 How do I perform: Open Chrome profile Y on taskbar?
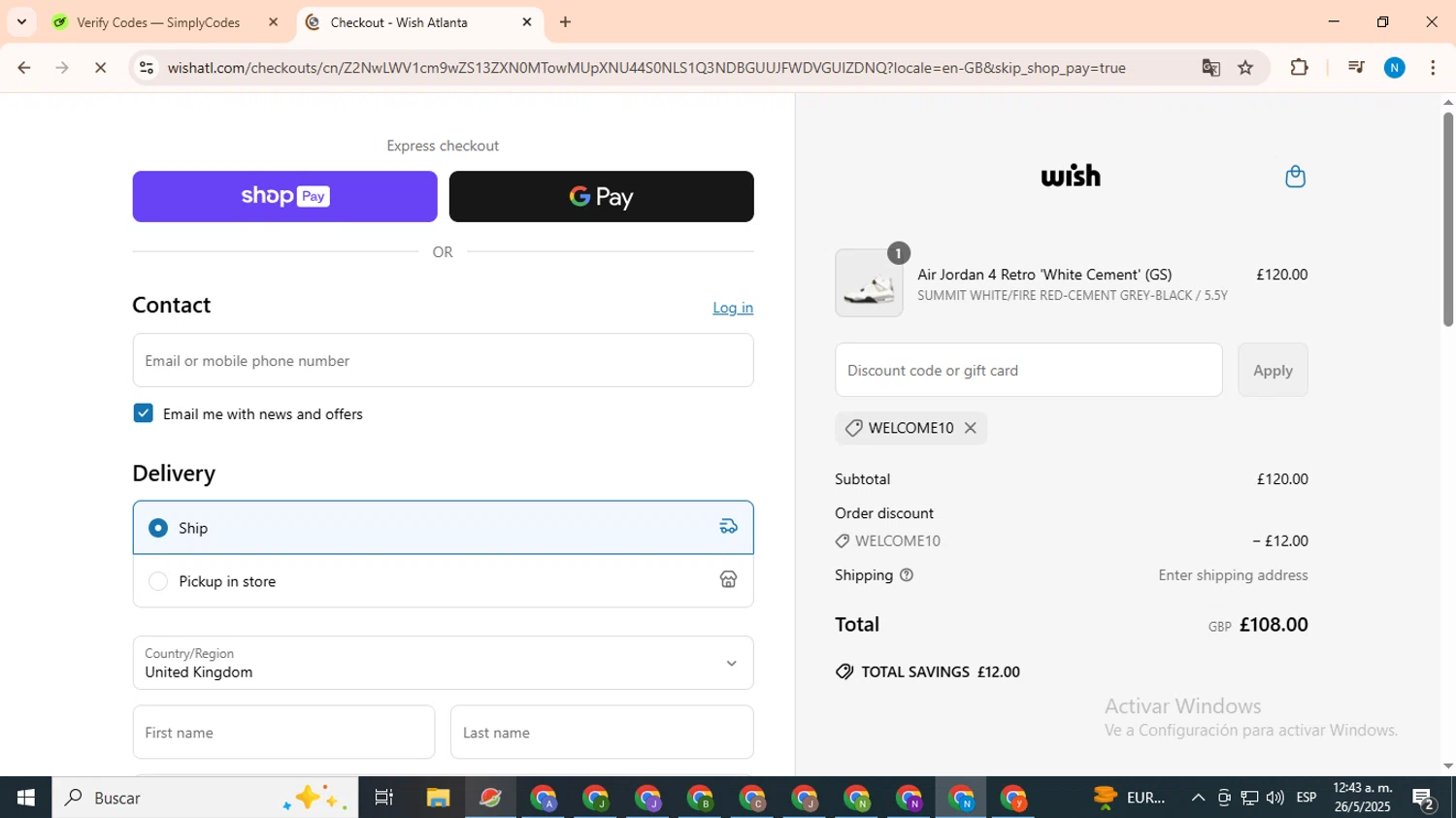click(1013, 798)
